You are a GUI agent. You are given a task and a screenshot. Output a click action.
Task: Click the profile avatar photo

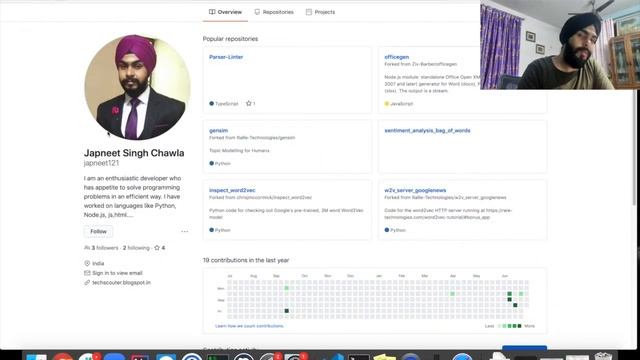pyautogui.click(x=137, y=87)
